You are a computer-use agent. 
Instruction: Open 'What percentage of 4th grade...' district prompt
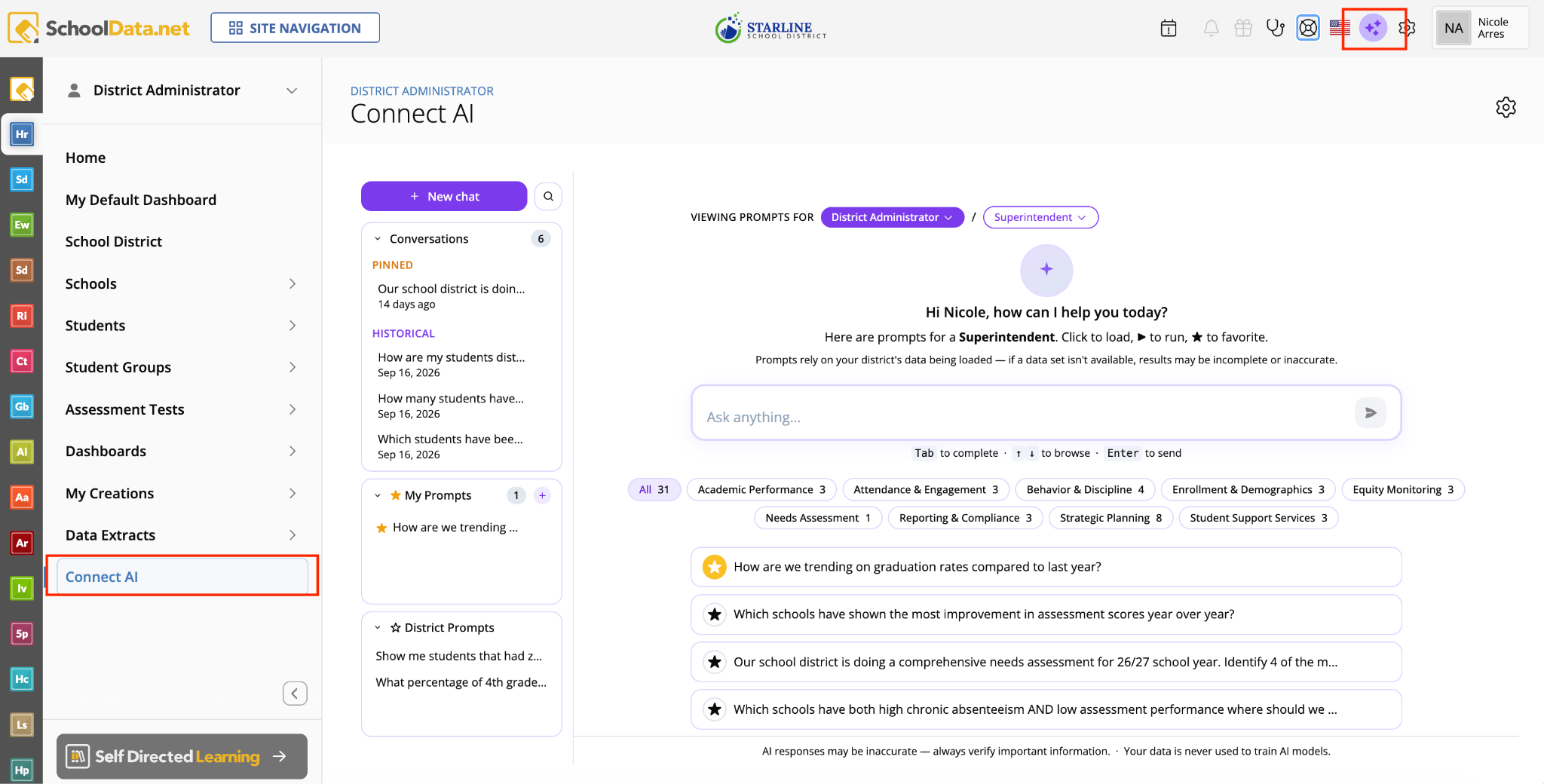[x=461, y=682]
